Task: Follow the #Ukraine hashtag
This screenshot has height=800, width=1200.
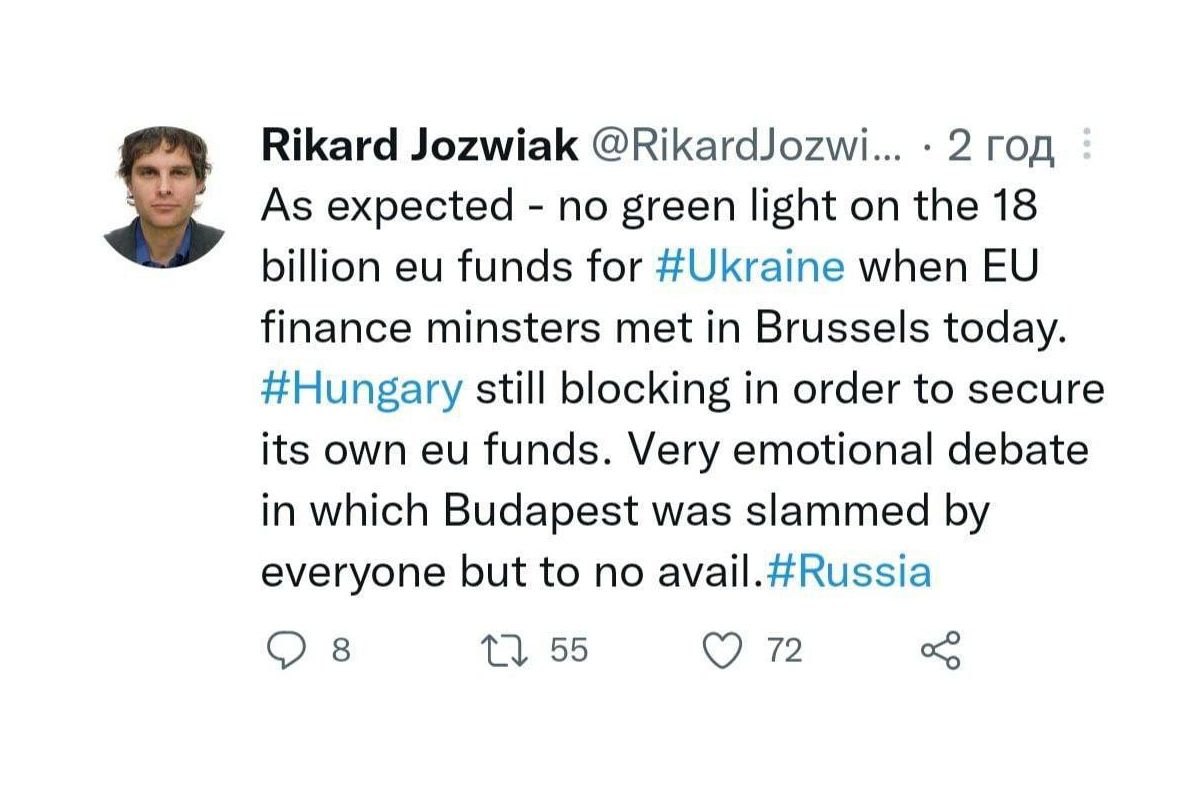Action: [751, 268]
